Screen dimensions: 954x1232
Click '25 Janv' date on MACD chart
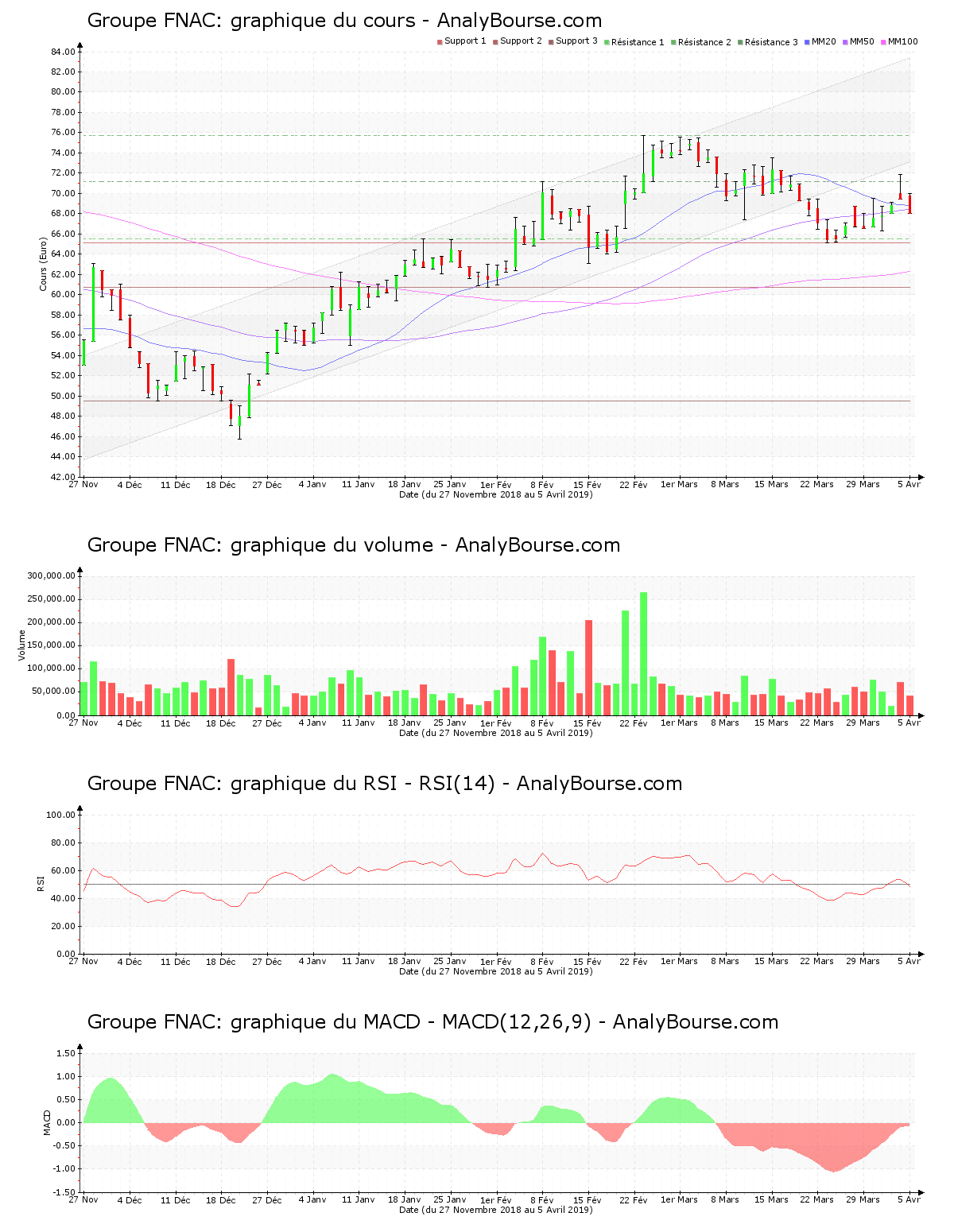(450, 1200)
